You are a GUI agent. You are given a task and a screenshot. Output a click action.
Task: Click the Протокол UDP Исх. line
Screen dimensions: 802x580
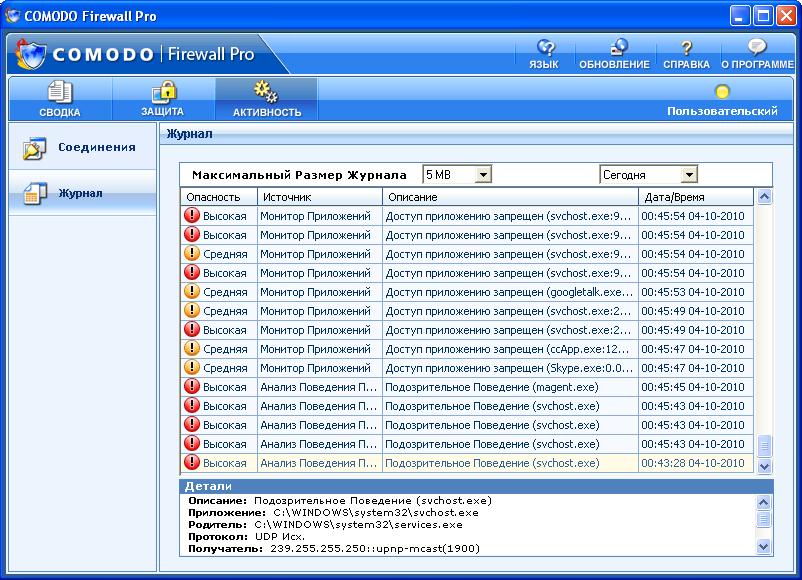[247, 537]
